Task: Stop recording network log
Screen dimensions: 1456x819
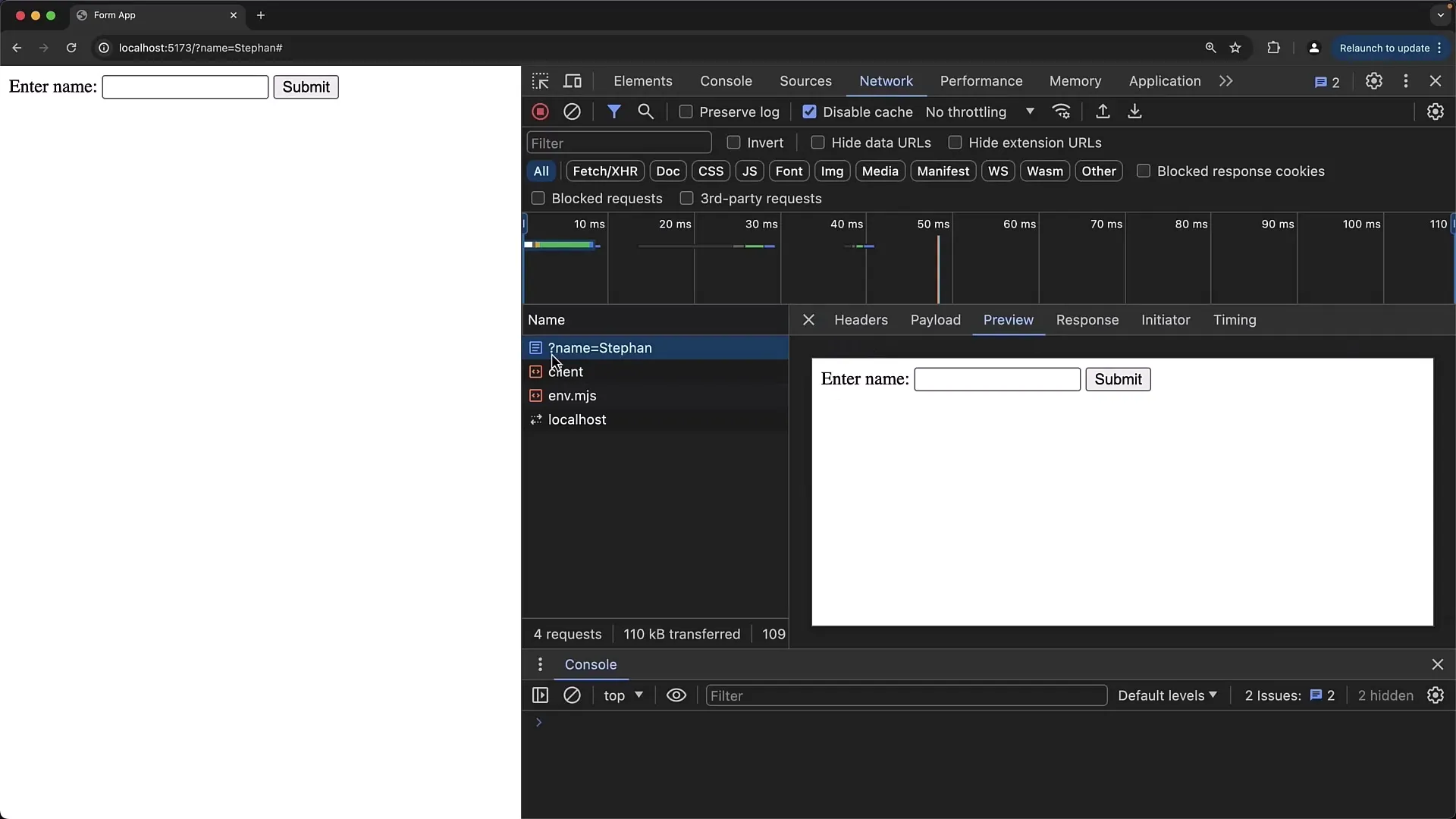Action: [x=540, y=111]
